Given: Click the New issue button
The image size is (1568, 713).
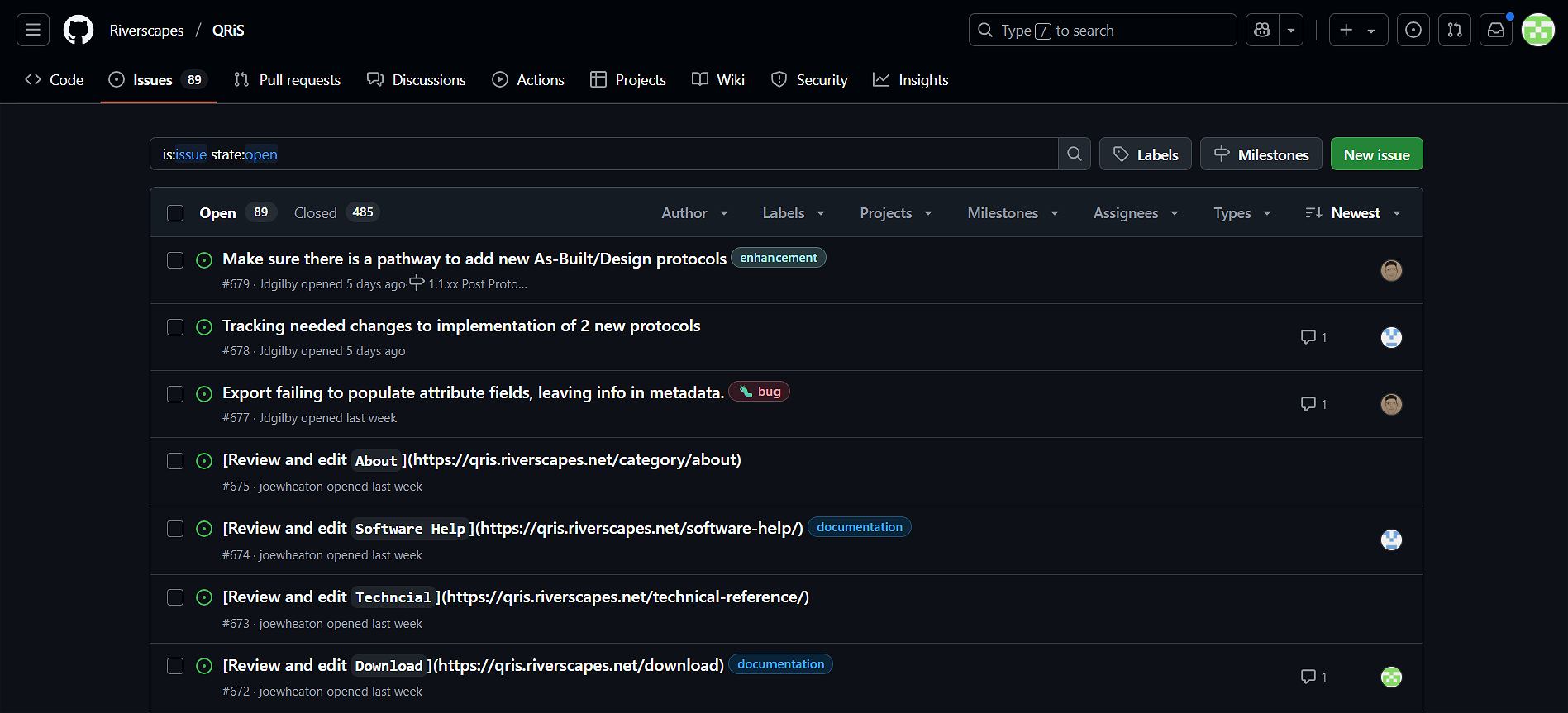Looking at the screenshot, I should point(1376,154).
